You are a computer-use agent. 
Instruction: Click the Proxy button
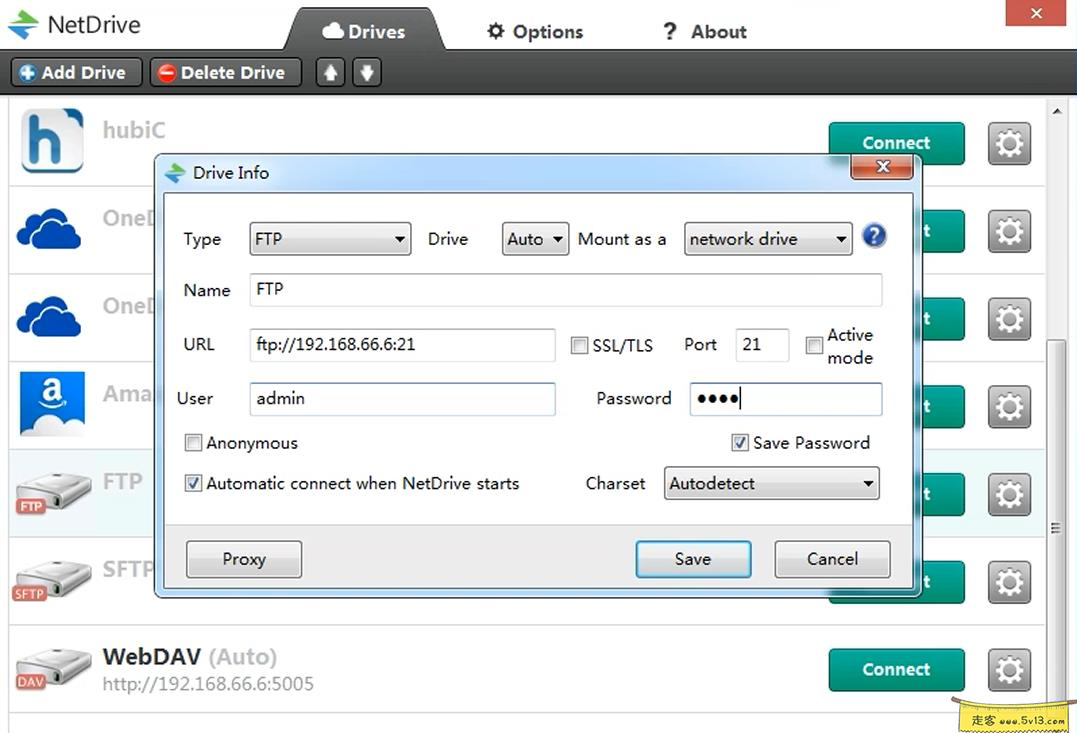[x=244, y=560]
